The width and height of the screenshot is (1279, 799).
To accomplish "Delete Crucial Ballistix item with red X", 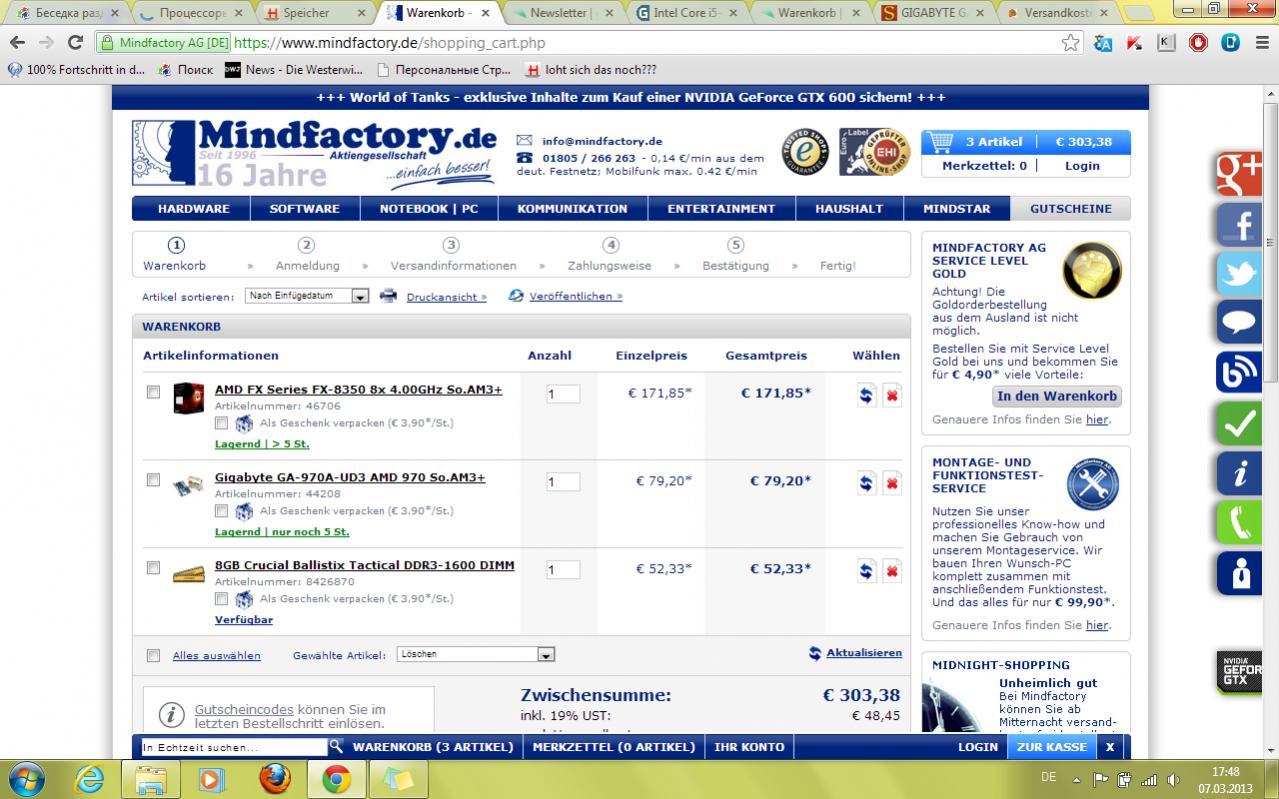I will pos(892,571).
